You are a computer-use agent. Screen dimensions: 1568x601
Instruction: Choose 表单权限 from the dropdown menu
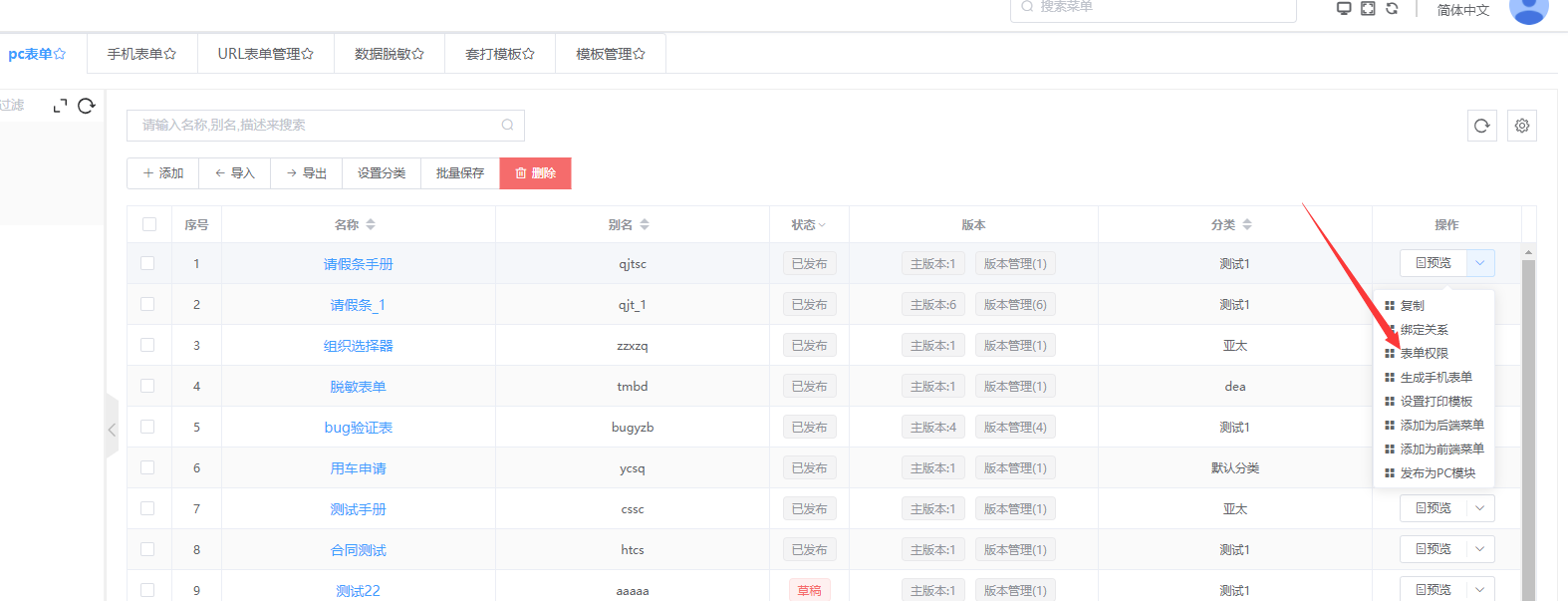pyautogui.click(x=1424, y=353)
